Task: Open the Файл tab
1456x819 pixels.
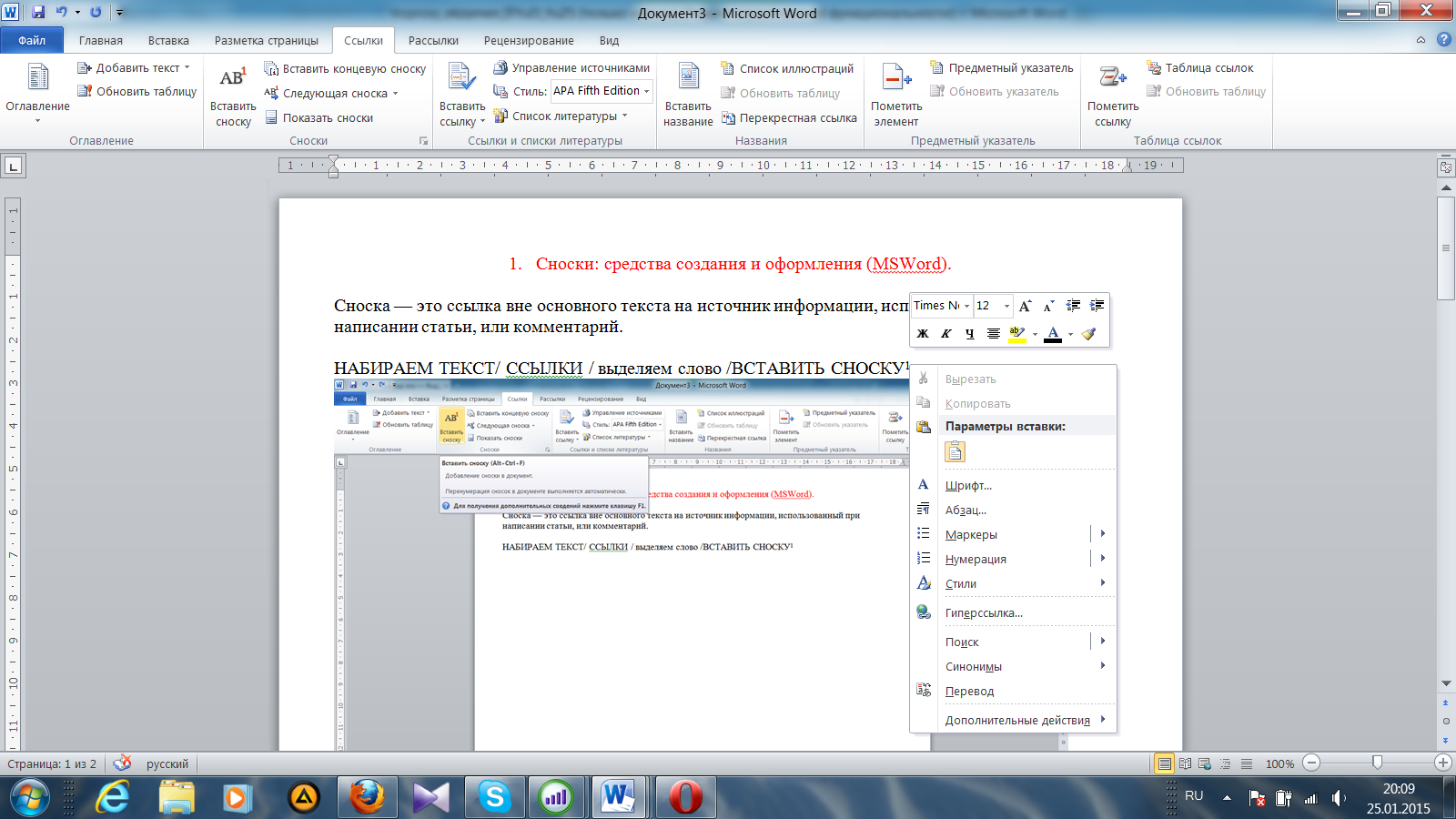Action: (x=32, y=40)
